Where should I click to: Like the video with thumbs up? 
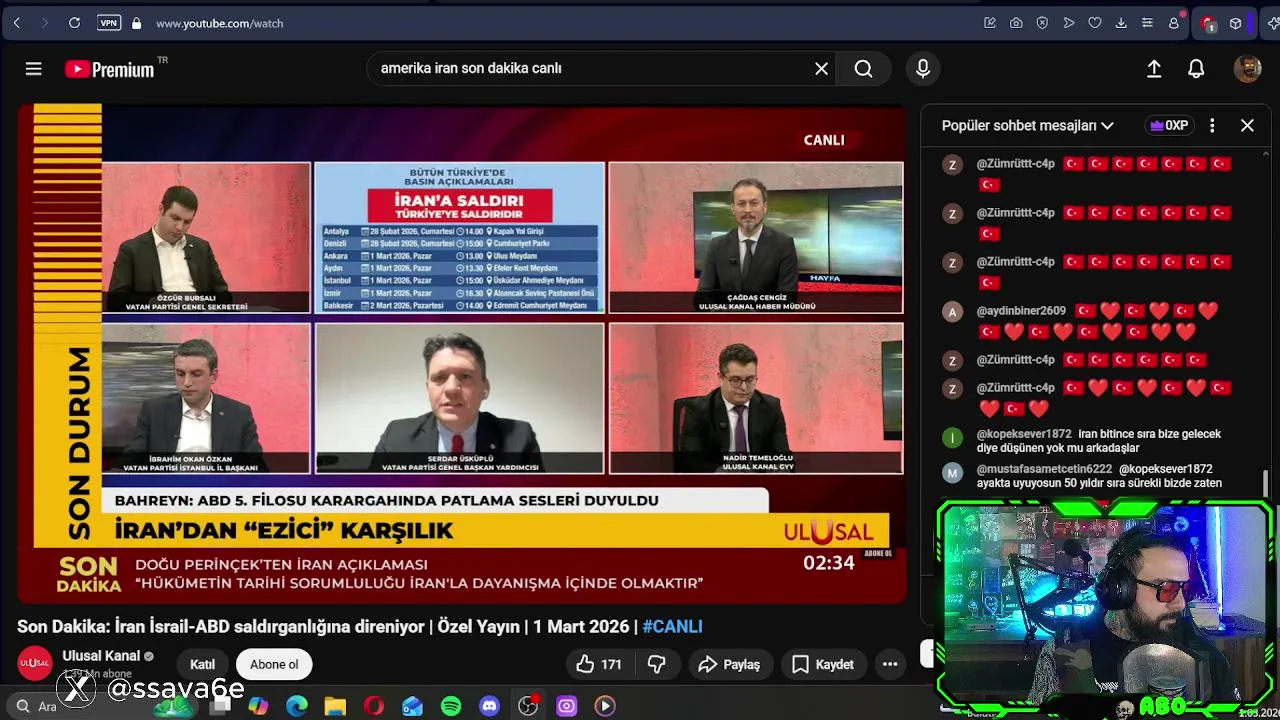pyautogui.click(x=599, y=664)
